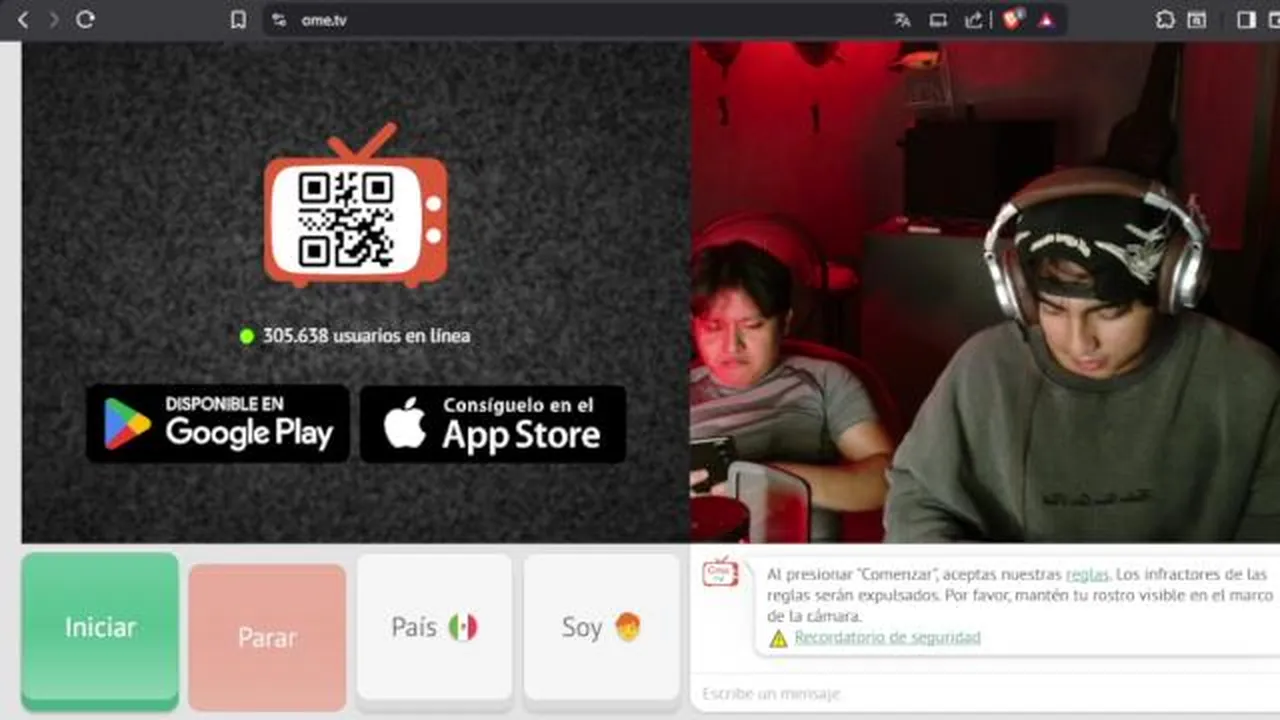Open Brave Shields icon

(1012, 19)
